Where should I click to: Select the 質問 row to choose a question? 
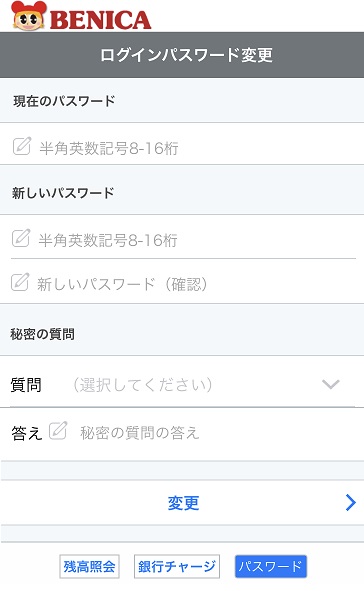click(182, 382)
